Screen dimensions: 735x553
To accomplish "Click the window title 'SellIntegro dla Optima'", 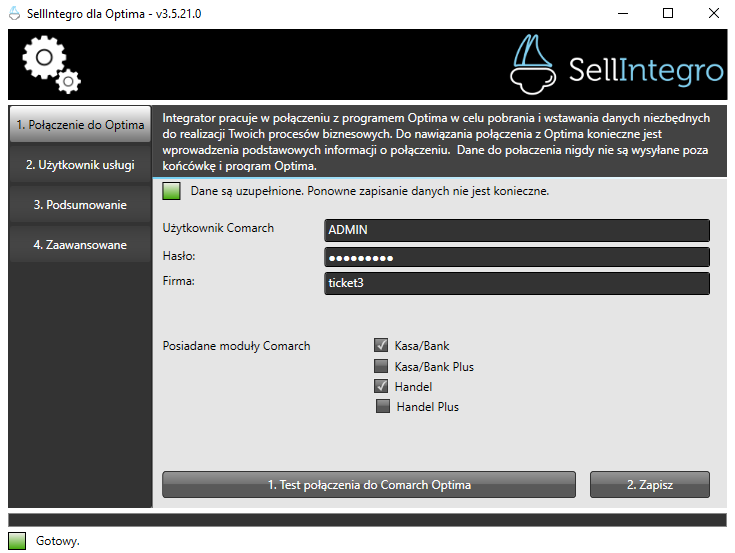I will point(114,14).
